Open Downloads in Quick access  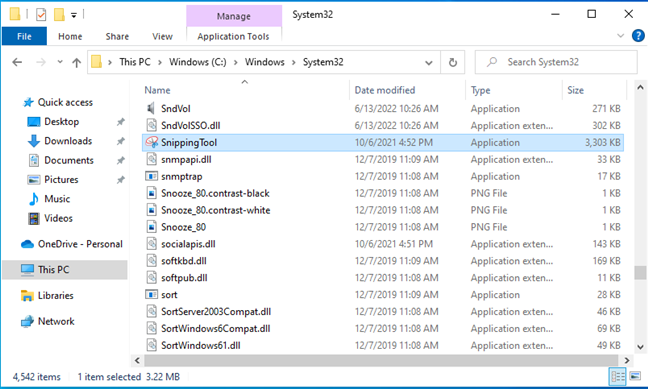[x=68, y=141]
